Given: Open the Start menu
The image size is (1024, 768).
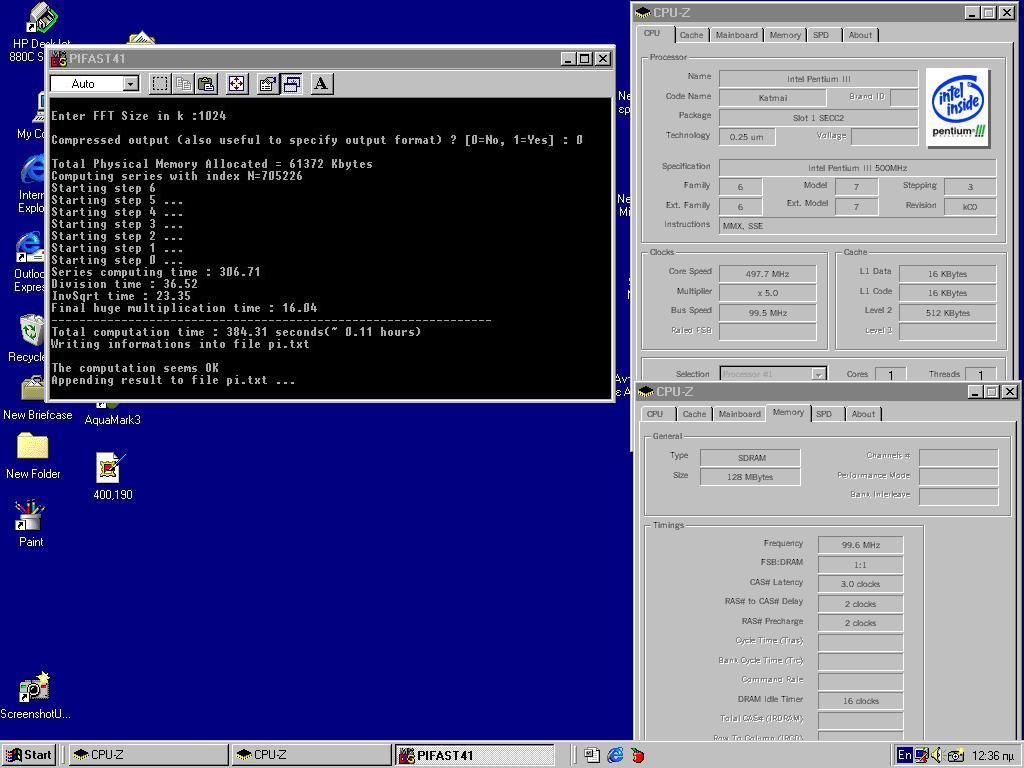Looking at the screenshot, I should click(29, 755).
